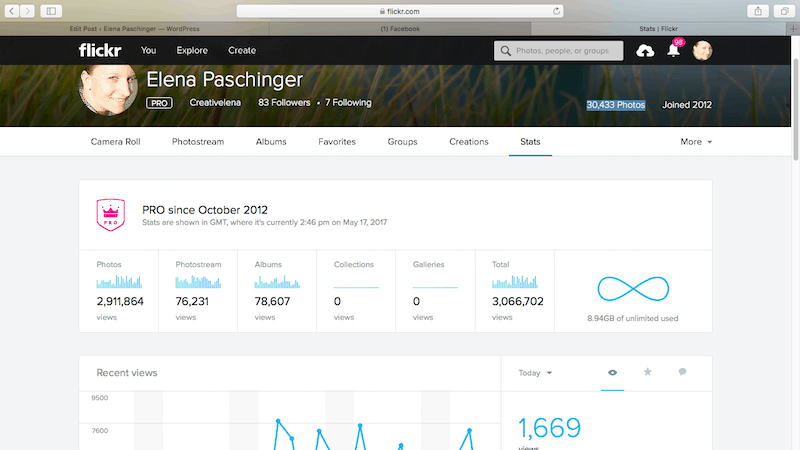Click the PRO badge beside Creativelena
800x450 pixels.
click(x=159, y=103)
